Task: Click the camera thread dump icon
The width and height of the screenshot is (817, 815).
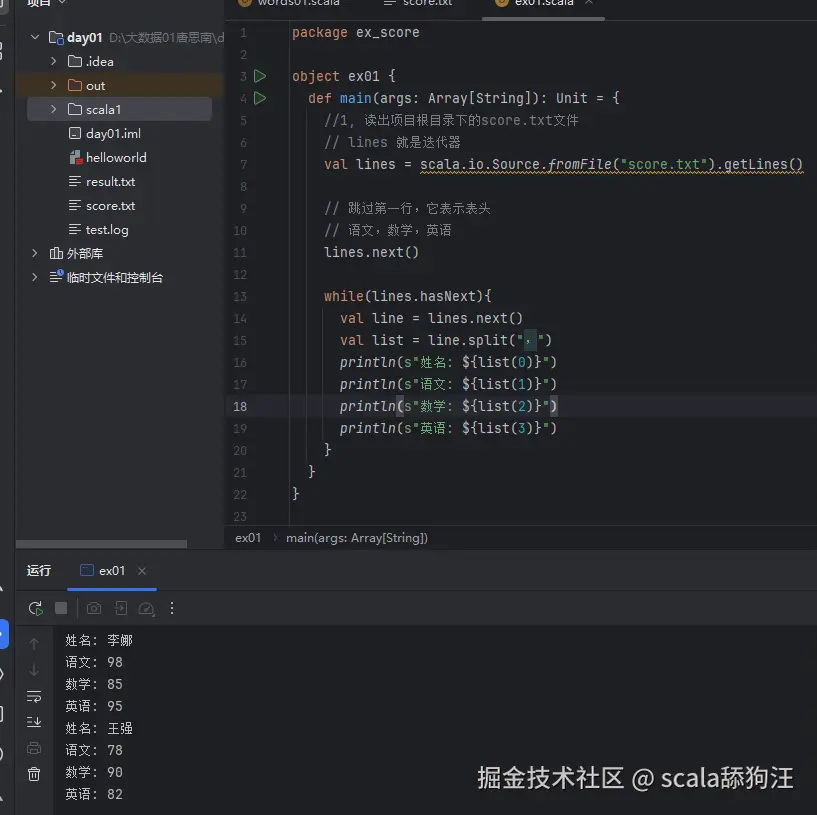Action: 94,608
